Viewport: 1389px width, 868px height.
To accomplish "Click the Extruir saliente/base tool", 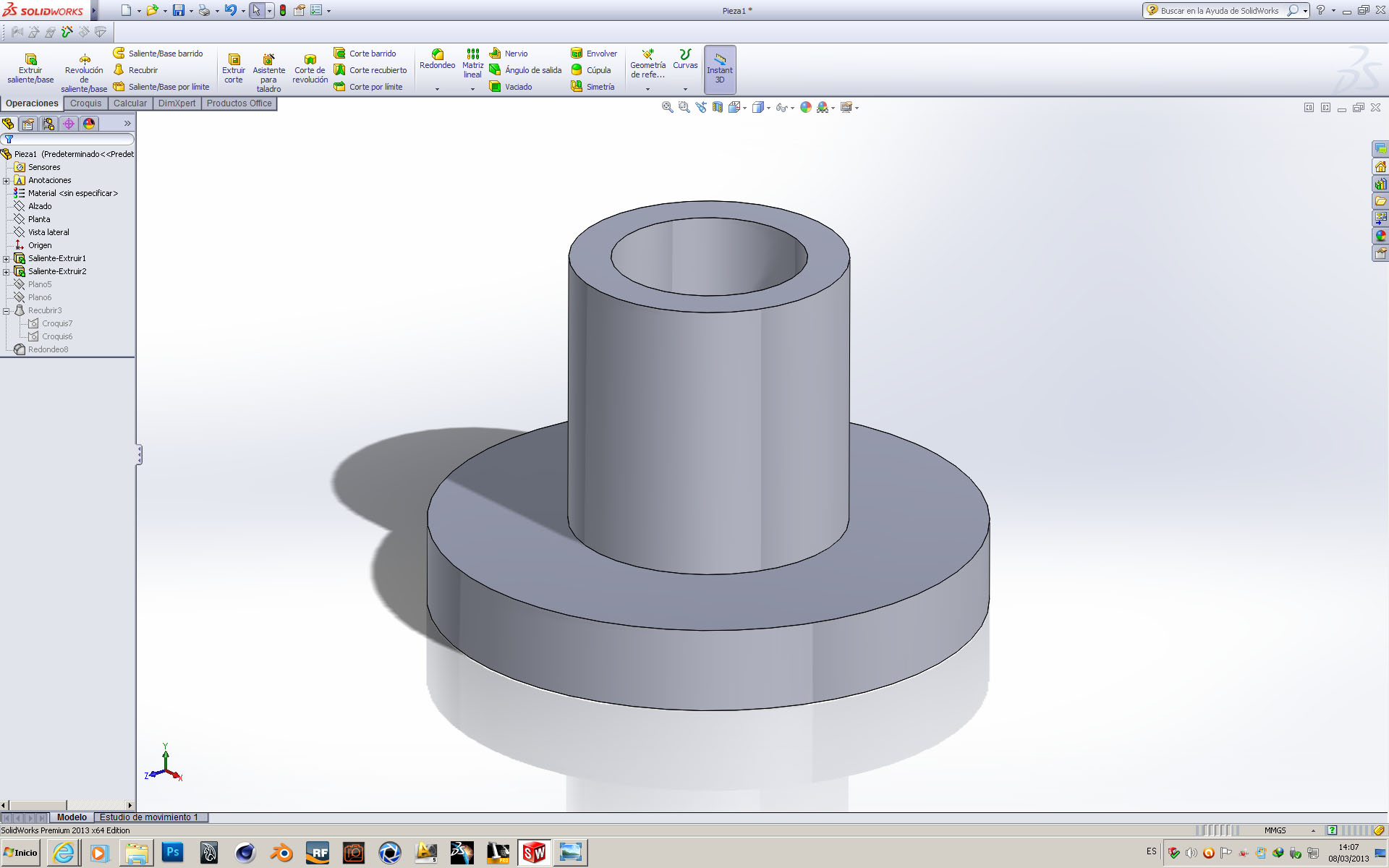I will click(30, 69).
